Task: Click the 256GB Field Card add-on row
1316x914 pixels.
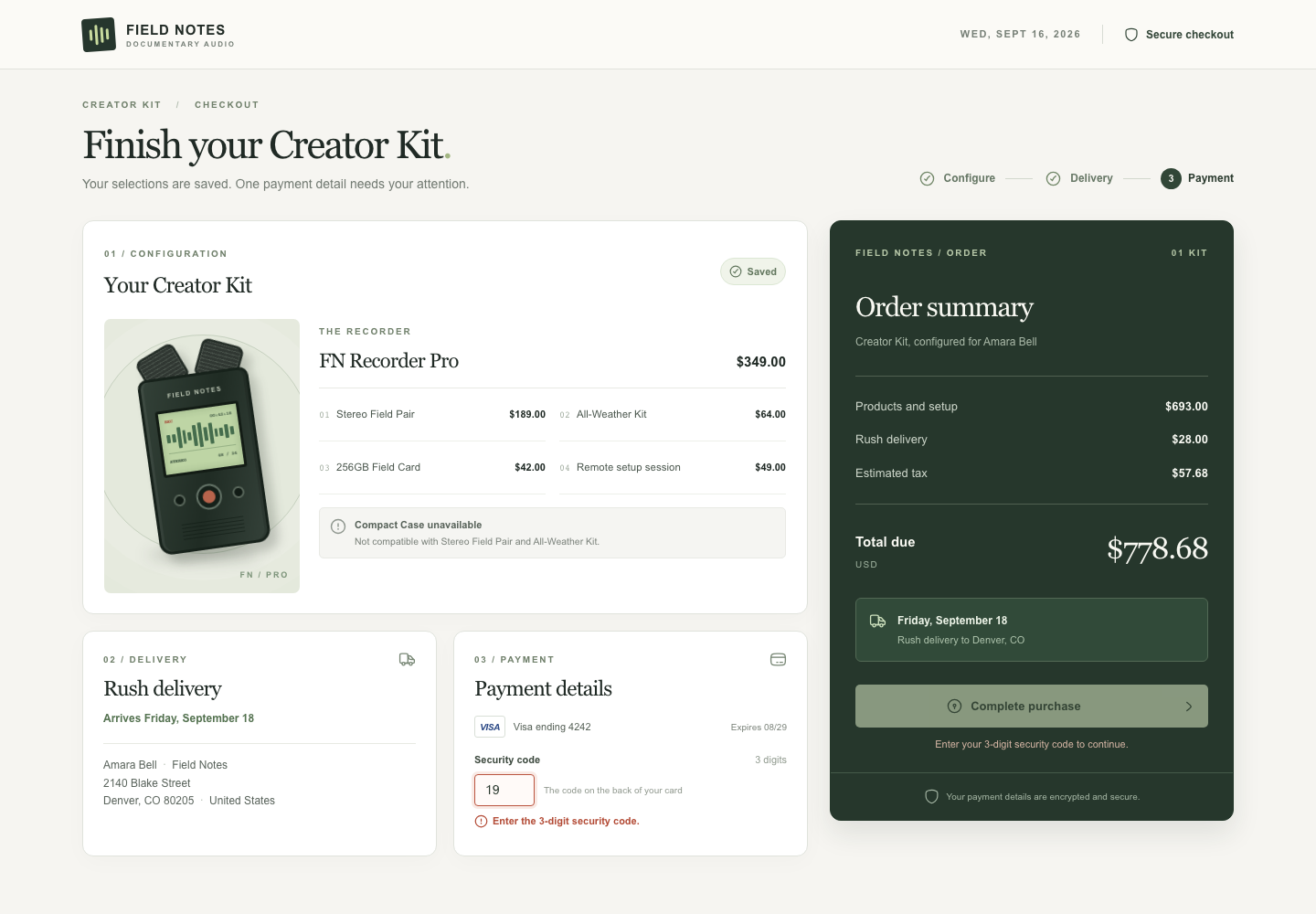Action: pyautogui.click(x=432, y=468)
